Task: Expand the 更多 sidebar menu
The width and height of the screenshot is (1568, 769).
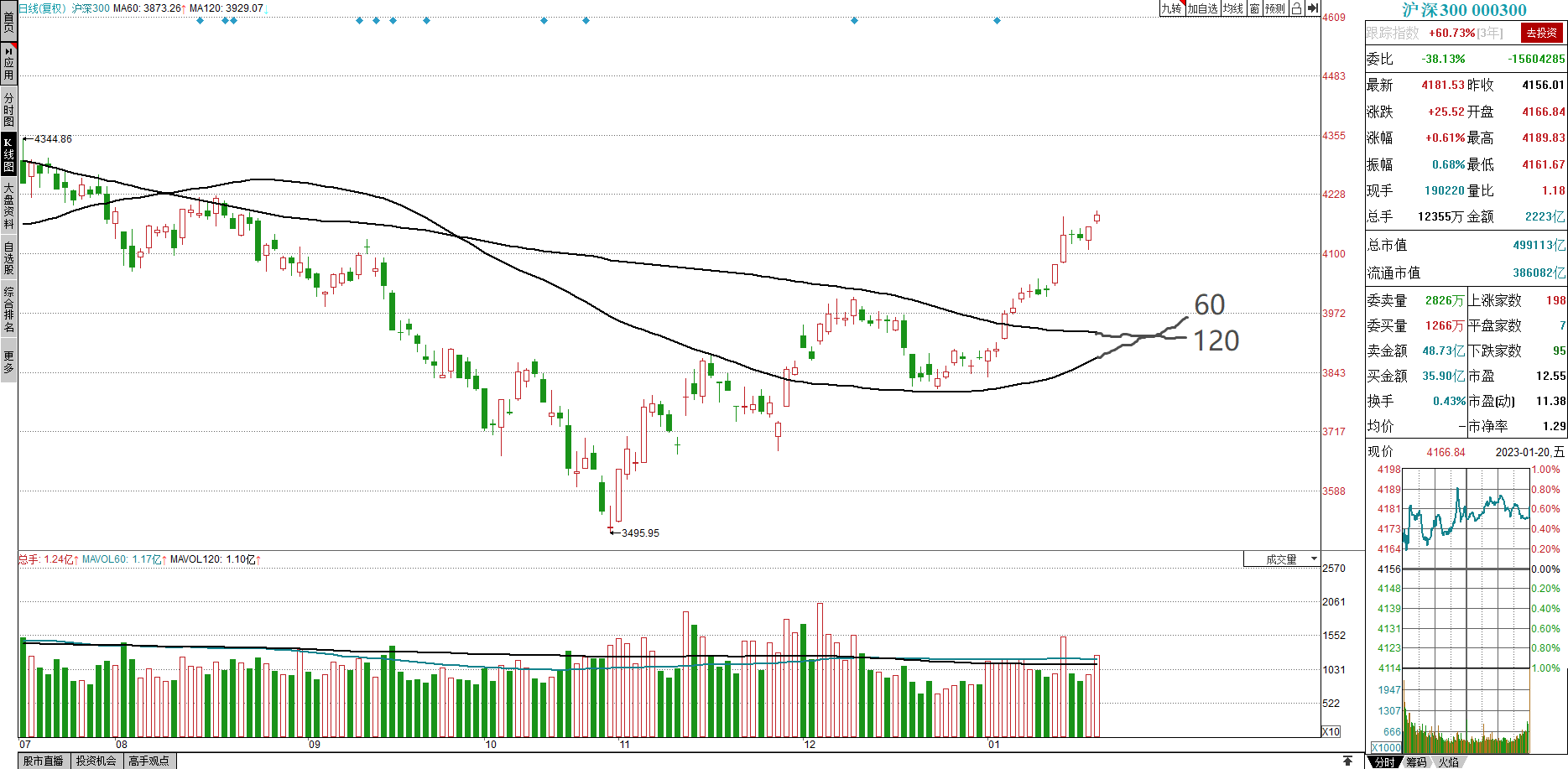Action: [8, 362]
